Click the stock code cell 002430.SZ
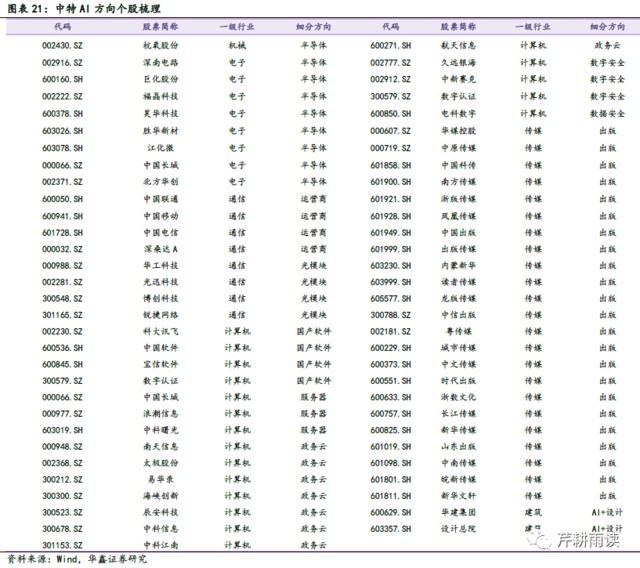640x568 pixels. tap(62, 46)
